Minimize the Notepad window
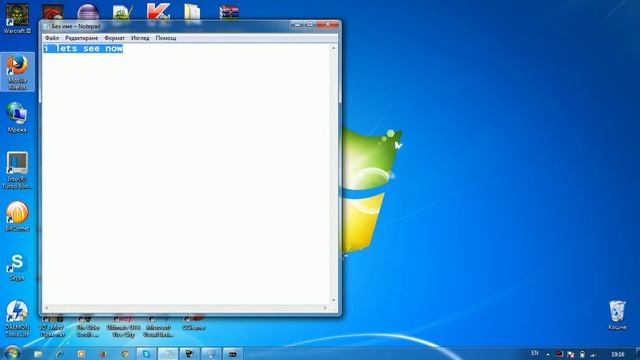 click(x=297, y=24)
